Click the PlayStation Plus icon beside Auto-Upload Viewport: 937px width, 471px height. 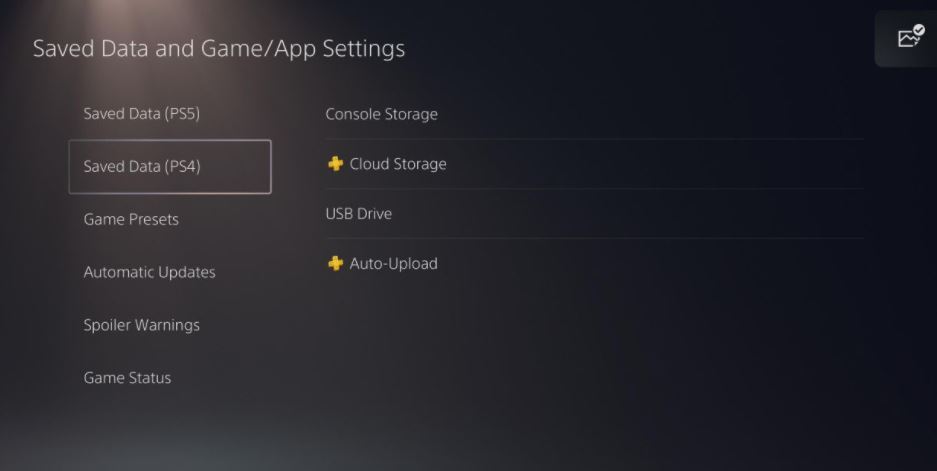tap(335, 264)
